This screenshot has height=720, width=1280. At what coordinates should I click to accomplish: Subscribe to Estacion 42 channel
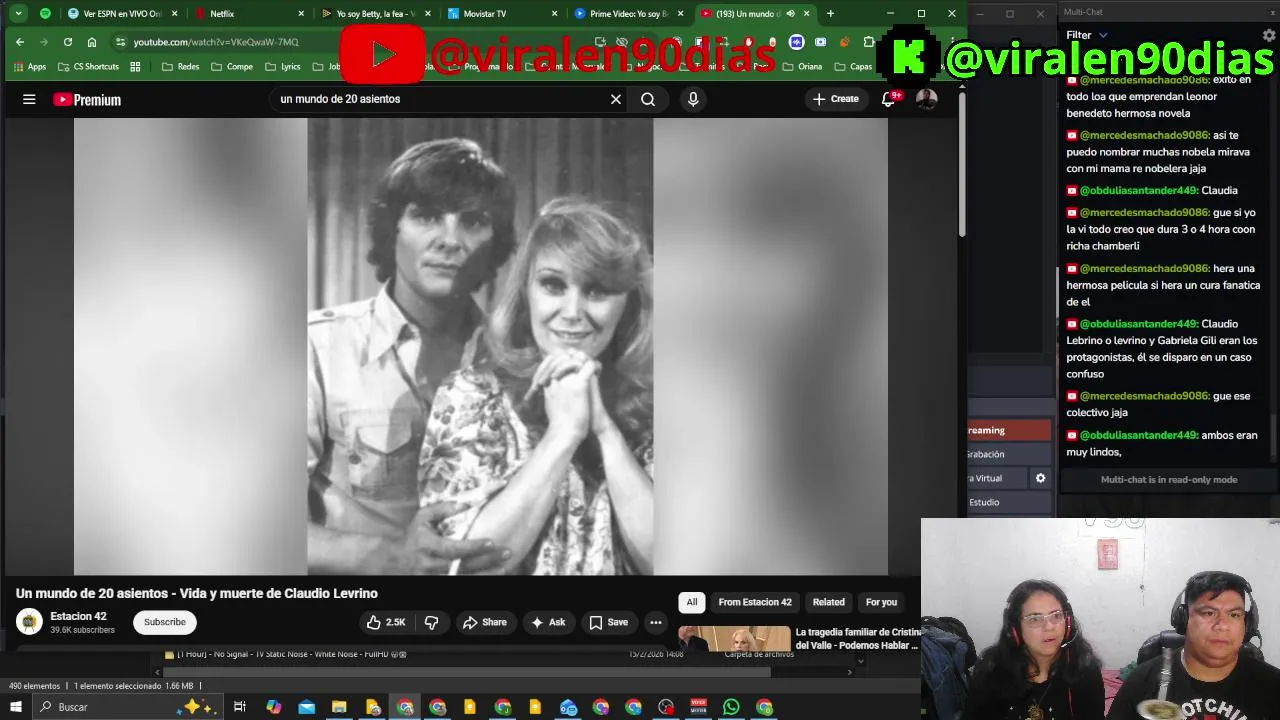pyautogui.click(x=165, y=622)
